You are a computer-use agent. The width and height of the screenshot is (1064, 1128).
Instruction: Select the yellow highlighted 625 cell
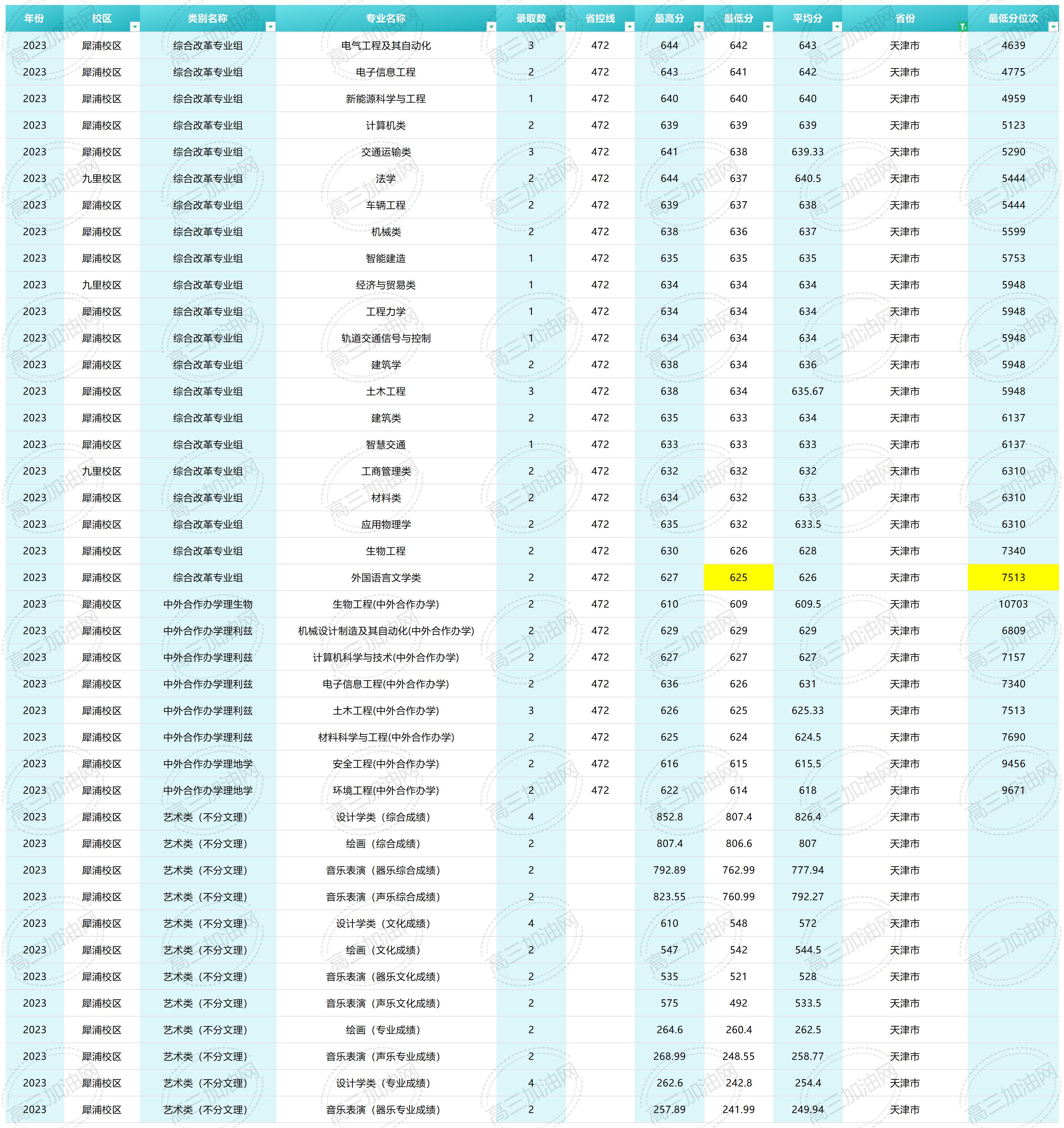[738, 578]
